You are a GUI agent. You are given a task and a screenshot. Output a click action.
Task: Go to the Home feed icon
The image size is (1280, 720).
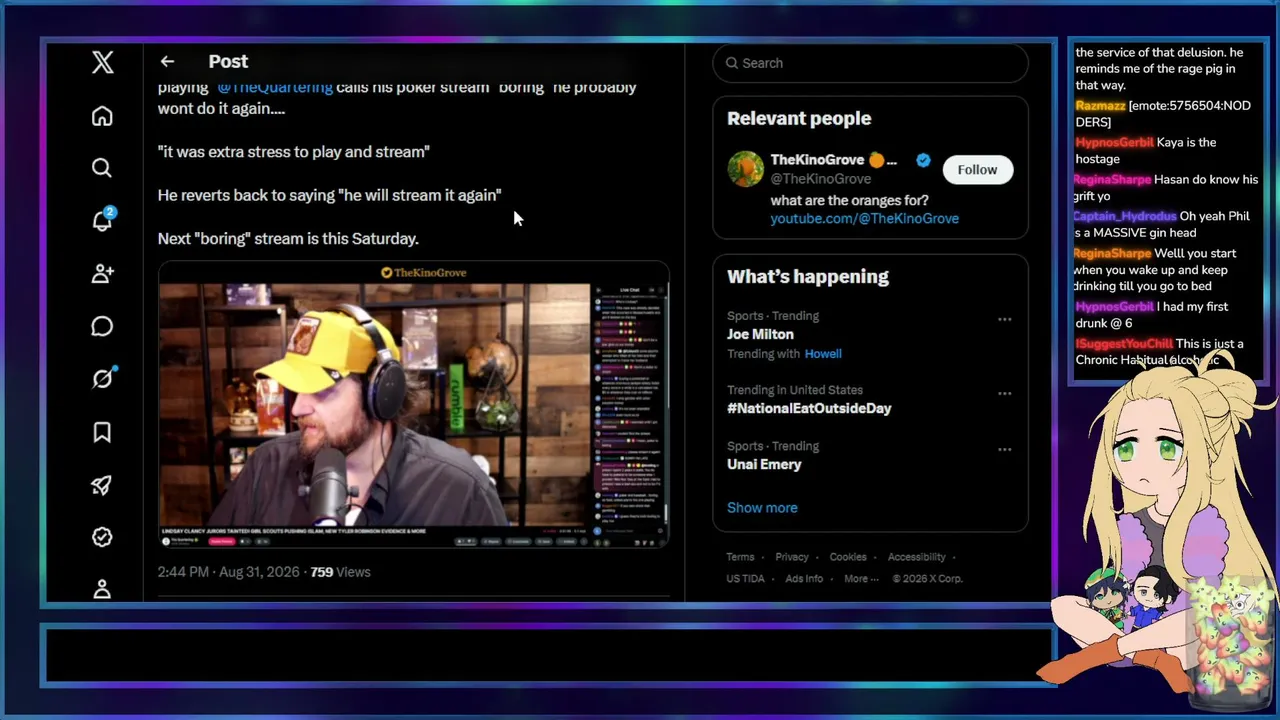tap(102, 116)
